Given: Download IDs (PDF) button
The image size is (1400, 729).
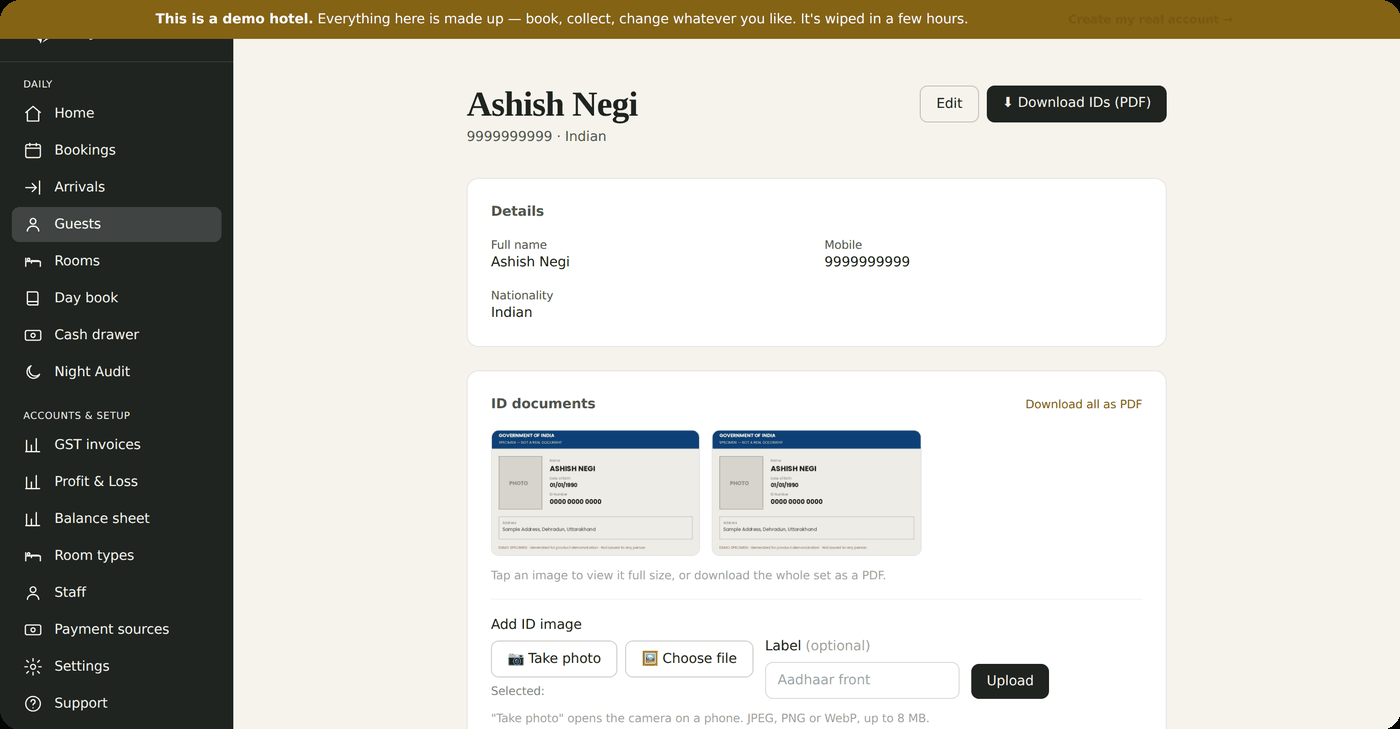Looking at the screenshot, I should coord(1076,104).
